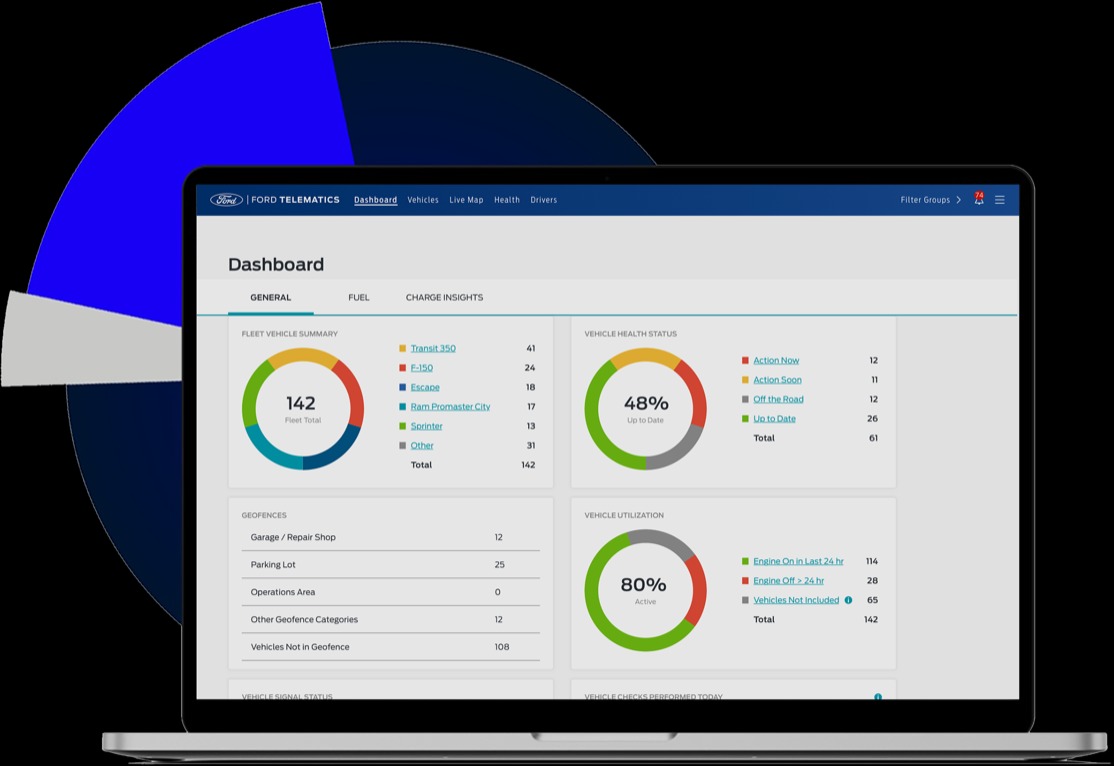Select the Parking Lot geofence row
The height and width of the screenshot is (766, 1114).
tap(390, 565)
